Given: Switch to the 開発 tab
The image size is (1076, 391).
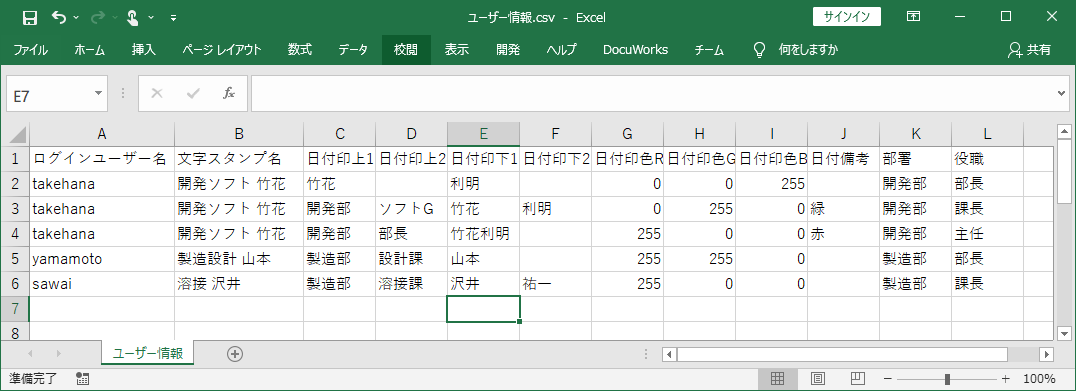Looking at the screenshot, I should pos(508,49).
